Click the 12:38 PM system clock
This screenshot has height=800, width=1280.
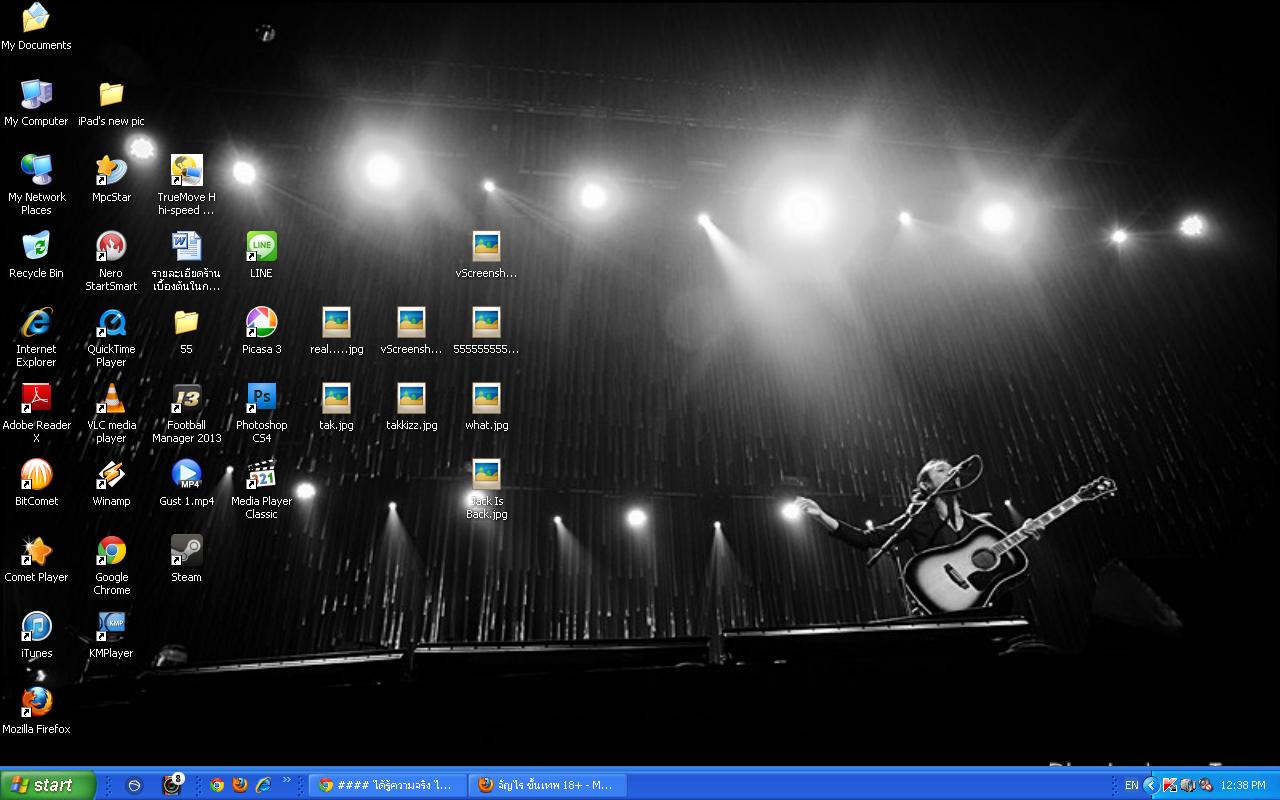tap(1244, 785)
